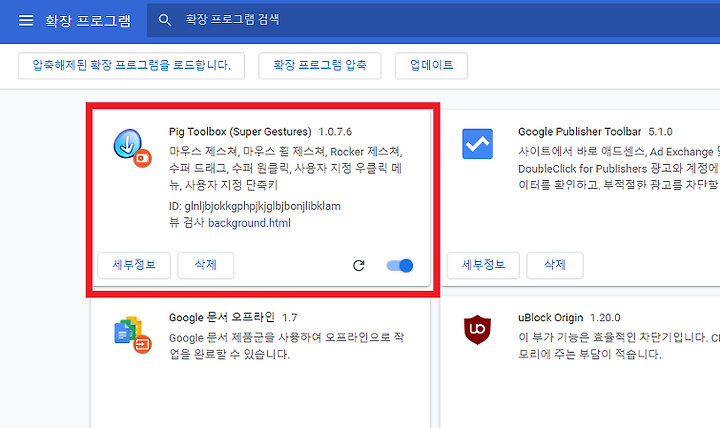720x428 pixels.
Task: Open the hamburger main menu
Action: pyautogui.click(x=26, y=20)
